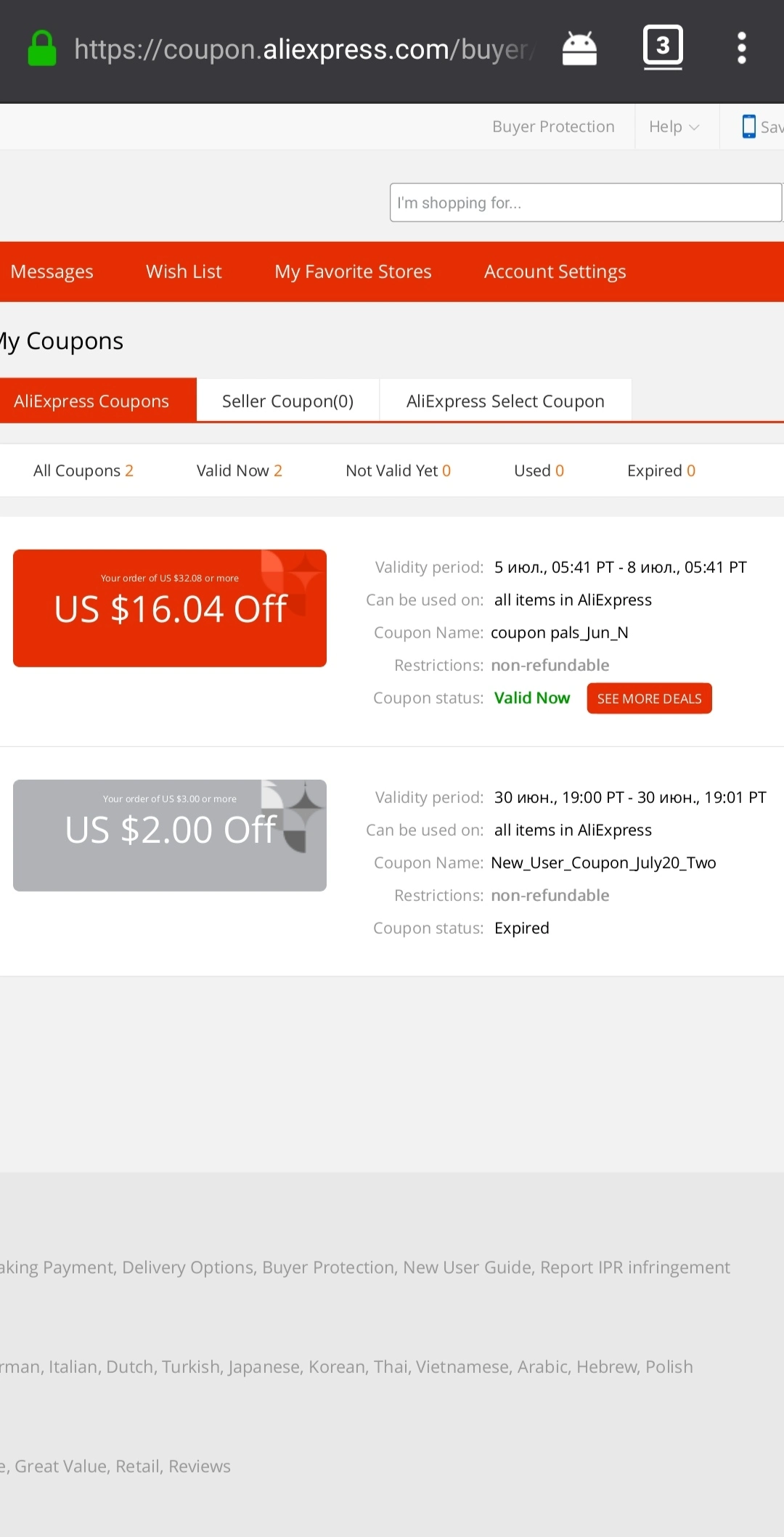Switch to AliExpress Select Coupon tab
Screen dimensions: 784x1537
coord(505,401)
